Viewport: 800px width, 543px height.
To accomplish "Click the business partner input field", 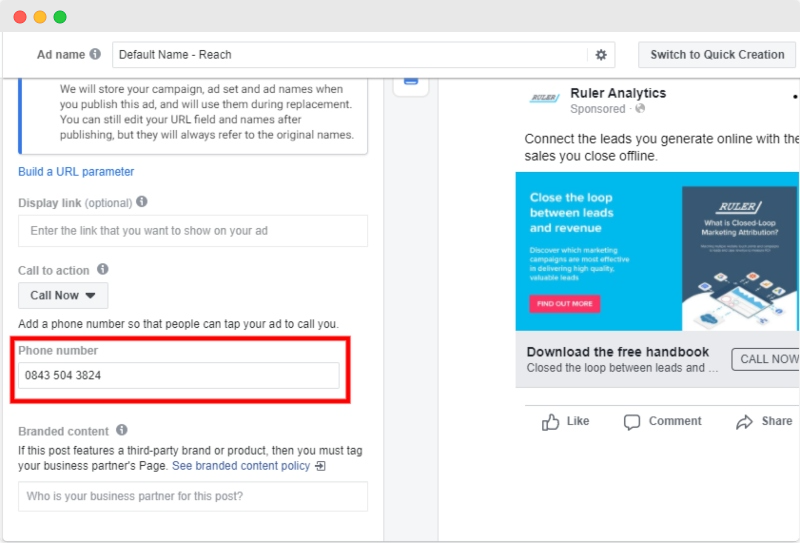I will pyautogui.click(x=193, y=497).
